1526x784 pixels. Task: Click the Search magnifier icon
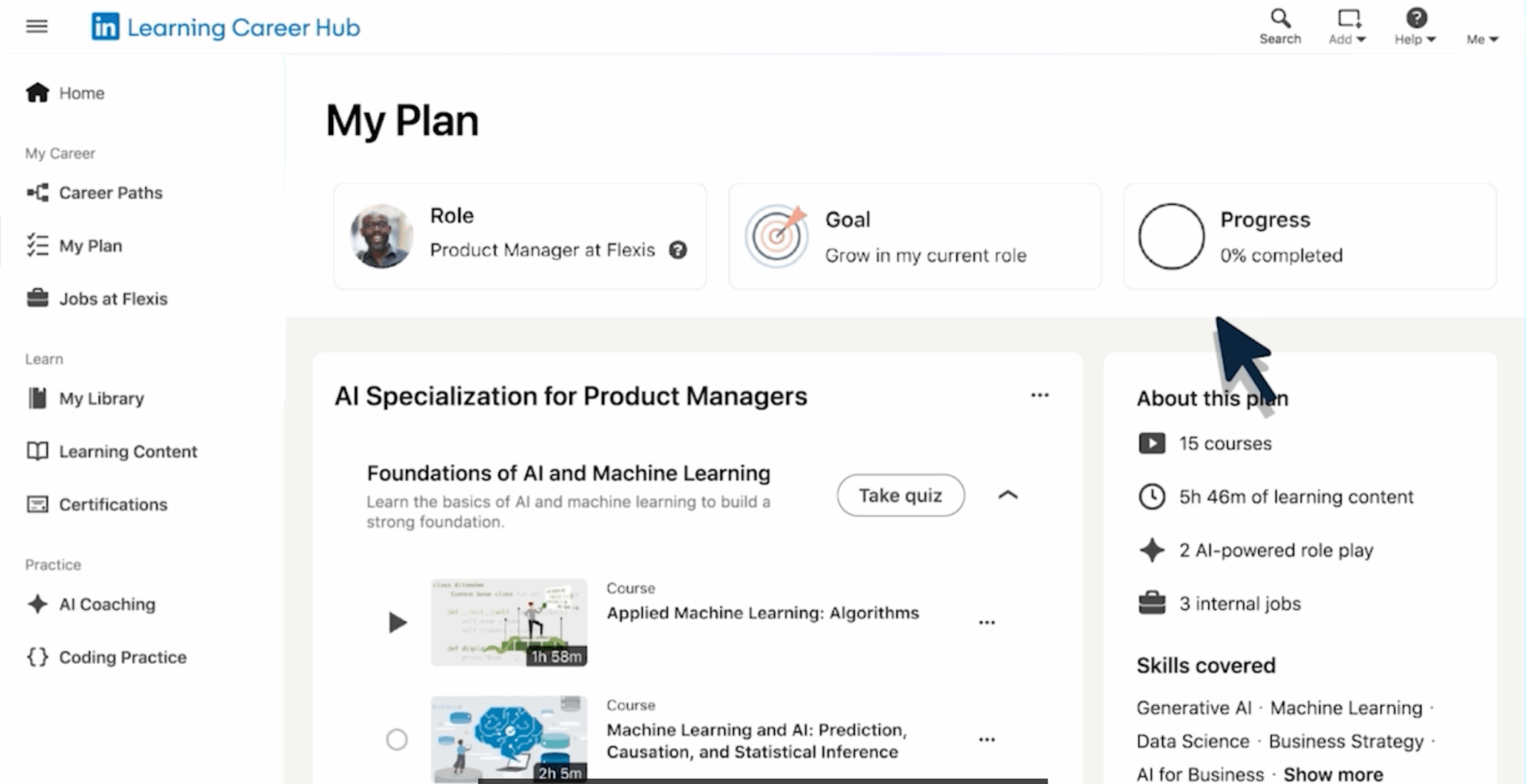1280,18
